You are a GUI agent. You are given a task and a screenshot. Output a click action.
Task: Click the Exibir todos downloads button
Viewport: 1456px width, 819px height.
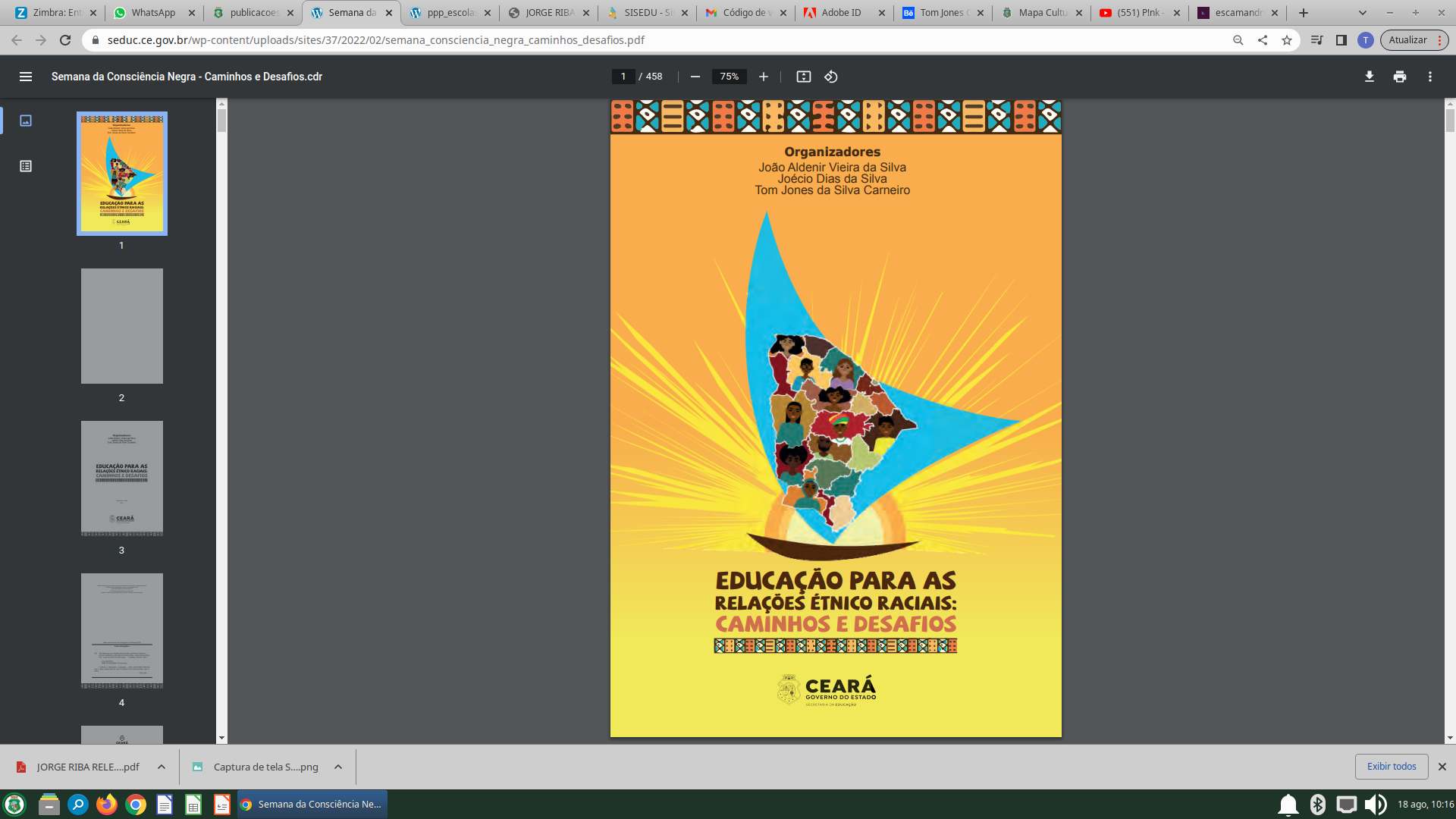pos(1392,767)
